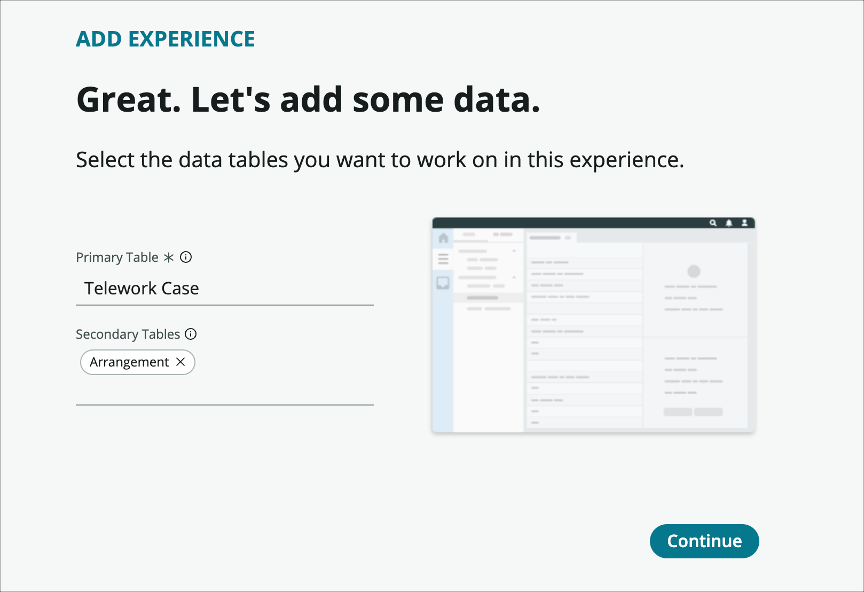Viewport: 864px width, 592px height.
Task: Click the info icon beside Primary Table
Action: pos(186,257)
